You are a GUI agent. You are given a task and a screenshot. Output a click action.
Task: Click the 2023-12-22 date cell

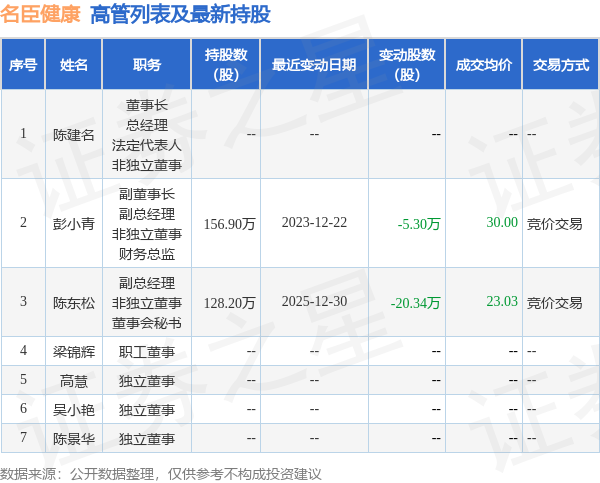pos(314,223)
